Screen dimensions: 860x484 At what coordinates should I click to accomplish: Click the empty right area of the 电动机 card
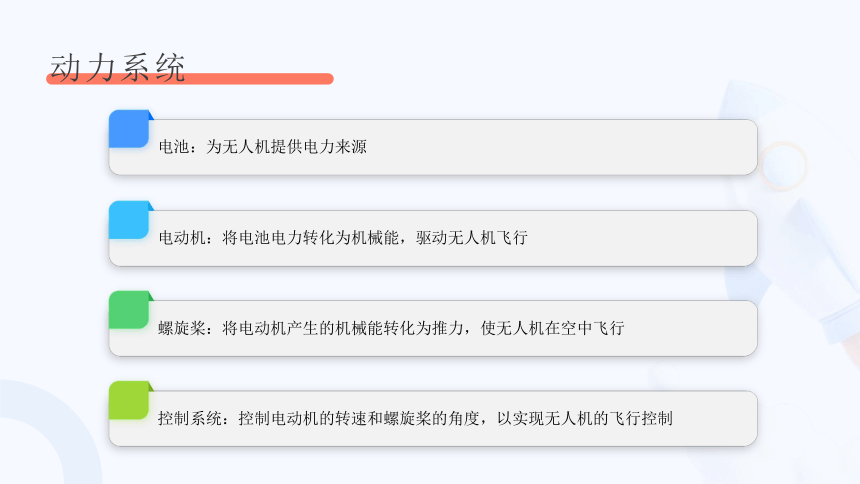click(x=642, y=238)
